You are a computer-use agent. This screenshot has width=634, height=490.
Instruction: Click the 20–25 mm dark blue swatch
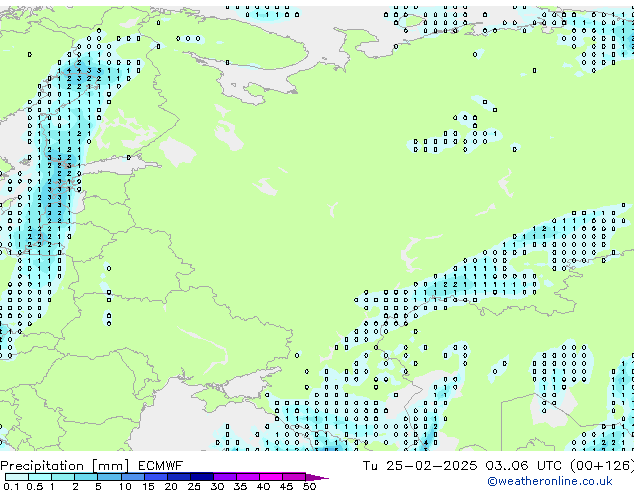pos(178,477)
